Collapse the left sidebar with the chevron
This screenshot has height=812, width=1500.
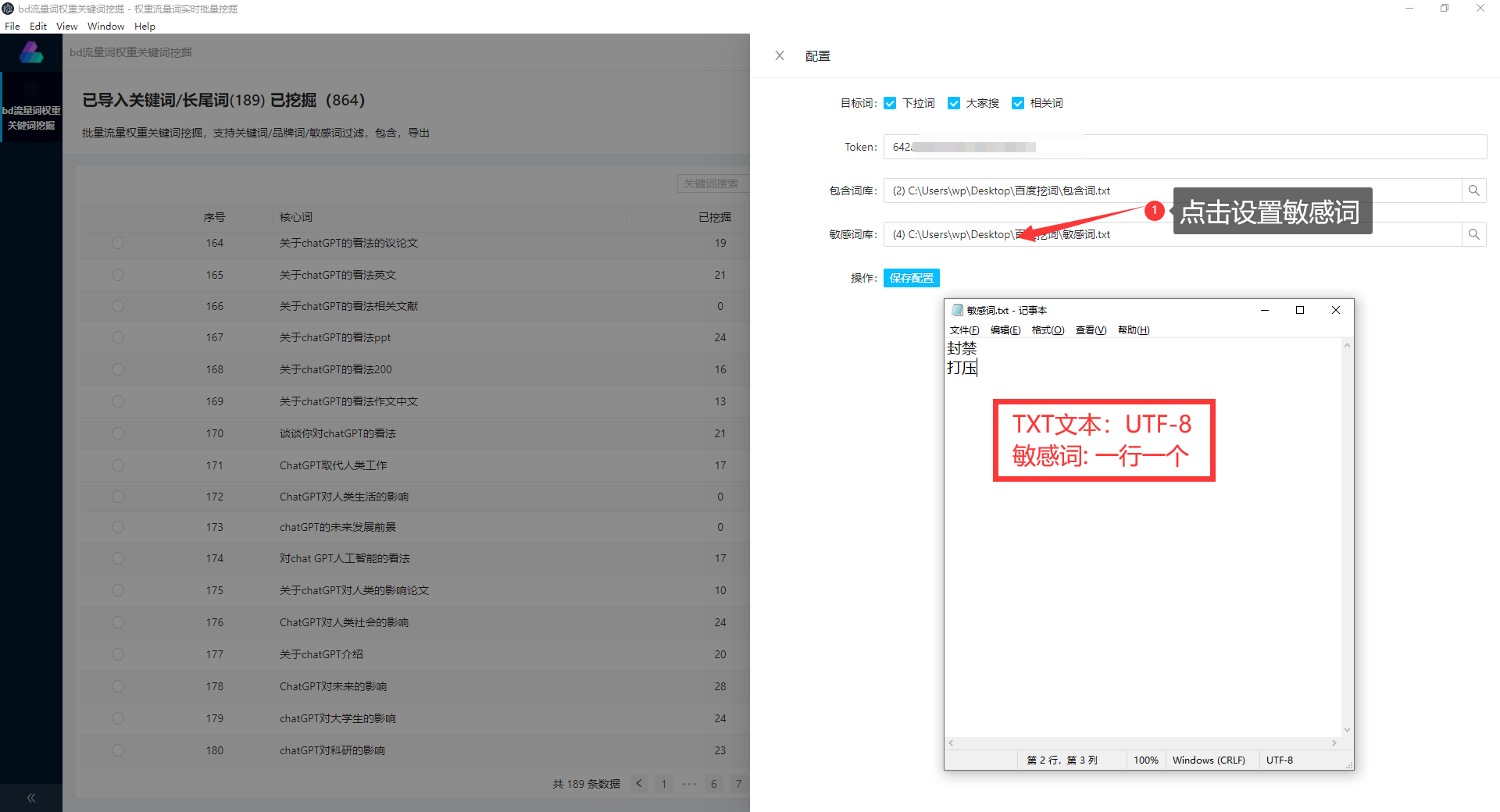click(31, 797)
